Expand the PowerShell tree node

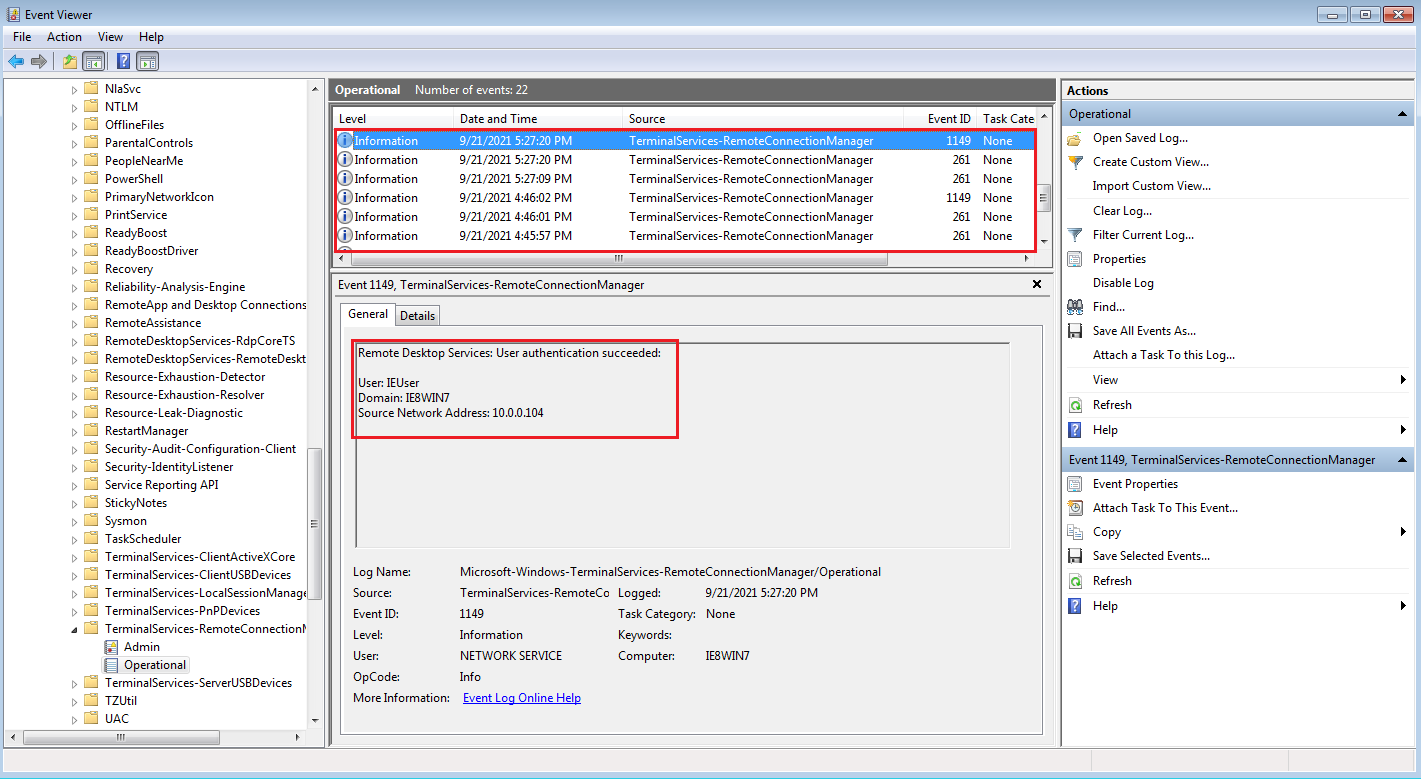pyautogui.click(x=74, y=179)
